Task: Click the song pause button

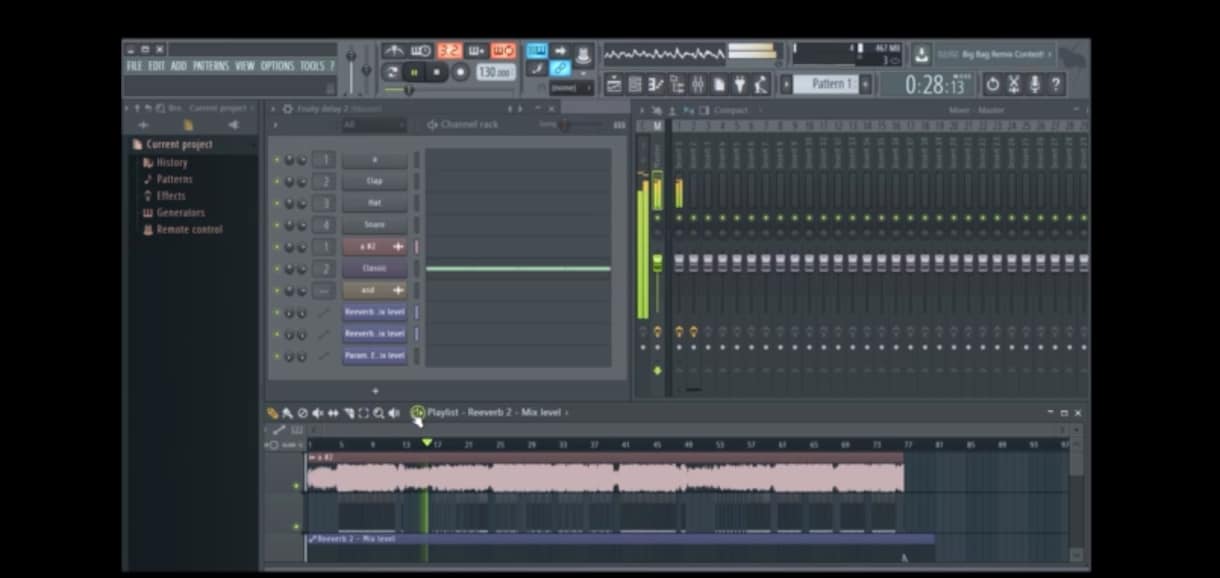Action: coord(414,72)
